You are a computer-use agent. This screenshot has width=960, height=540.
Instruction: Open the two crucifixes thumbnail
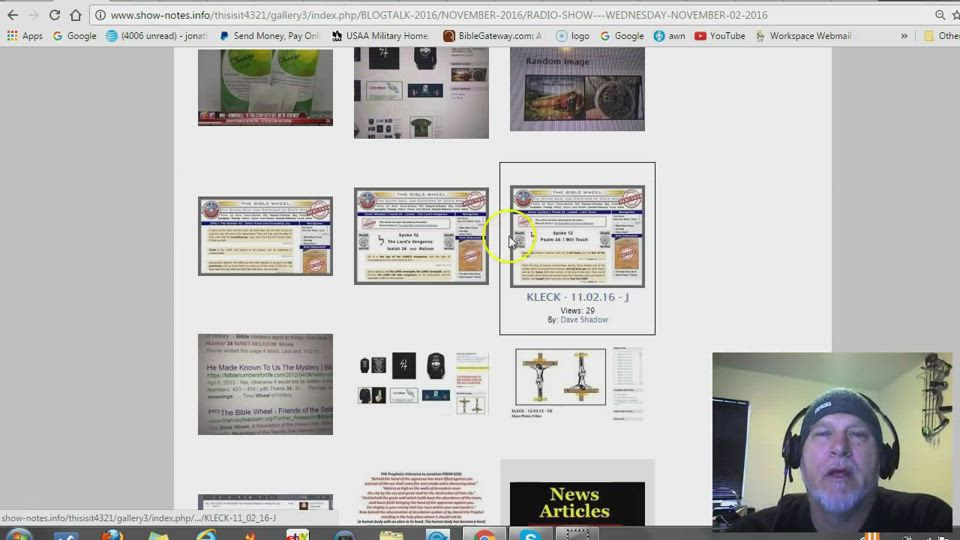[x=560, y=378]
